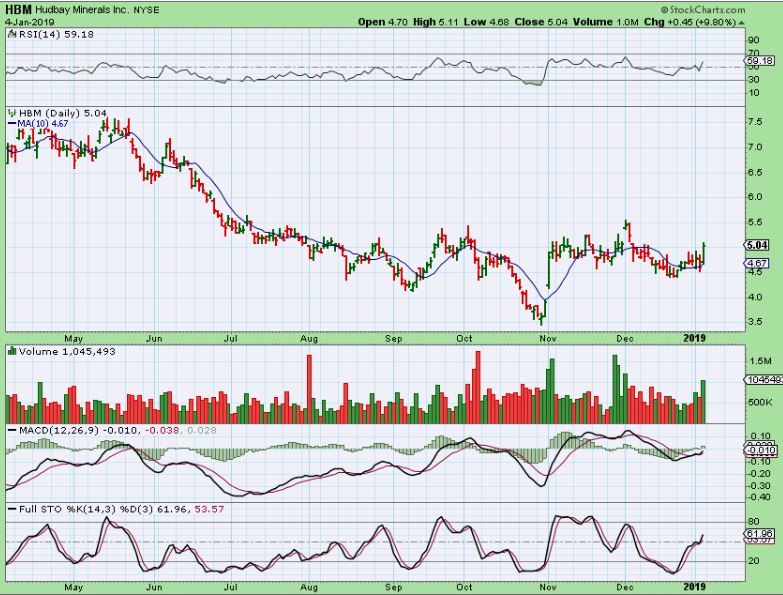Click the 4.67 moving-average tag on price axis
The height and width of the screenshot is (595, 783).
pyautogui.click(x=759, y=263)
